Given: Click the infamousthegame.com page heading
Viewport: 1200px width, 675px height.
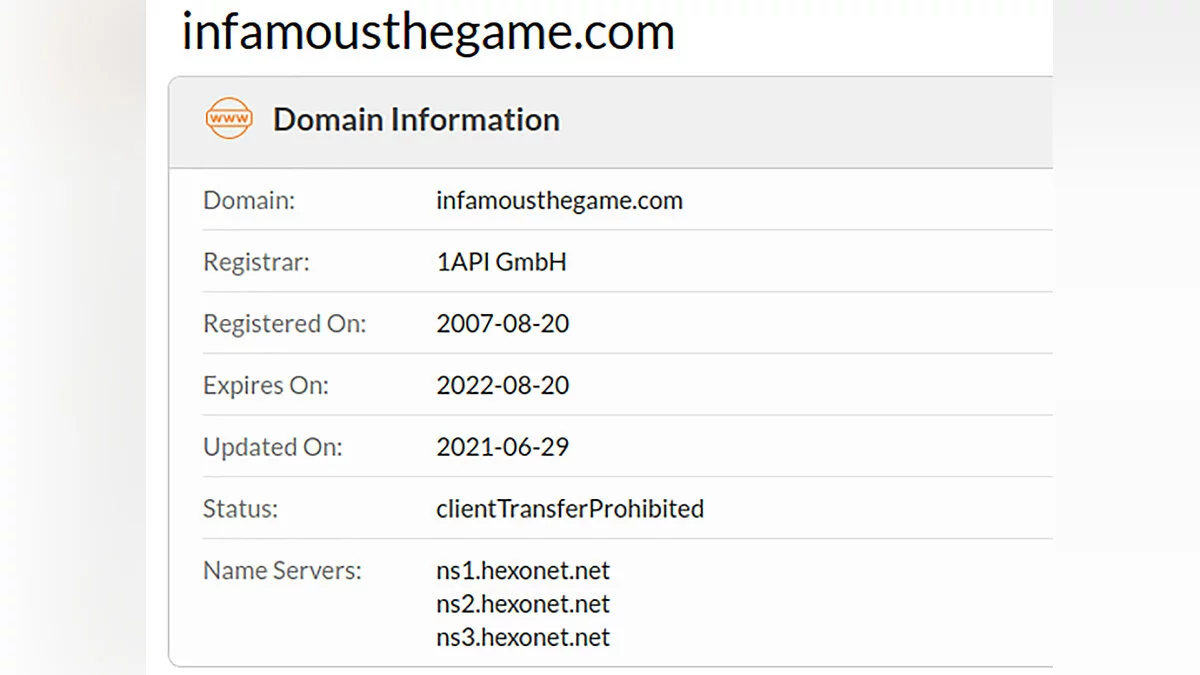Looking at the screenshot, I should [x=428, y=31].
